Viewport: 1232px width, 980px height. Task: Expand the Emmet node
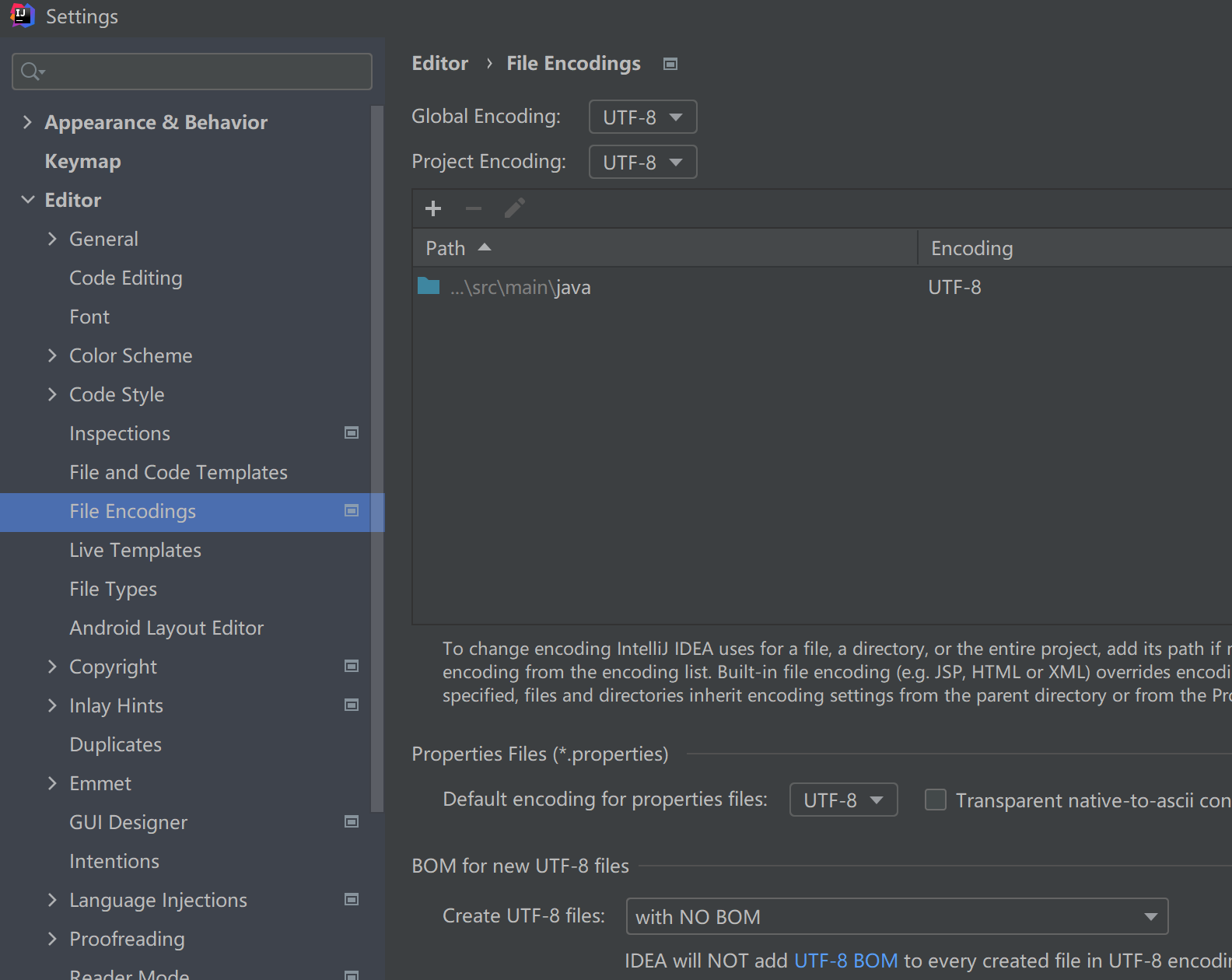pos(52,783)
